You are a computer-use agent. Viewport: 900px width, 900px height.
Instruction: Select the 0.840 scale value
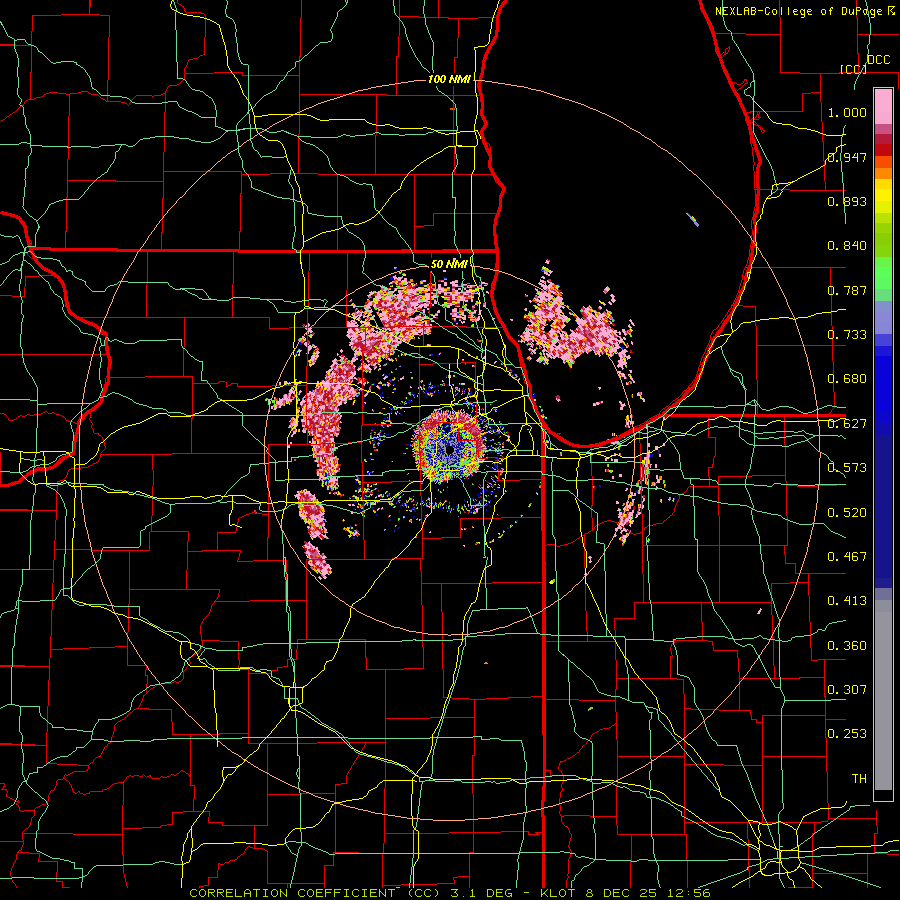point(847,246)
